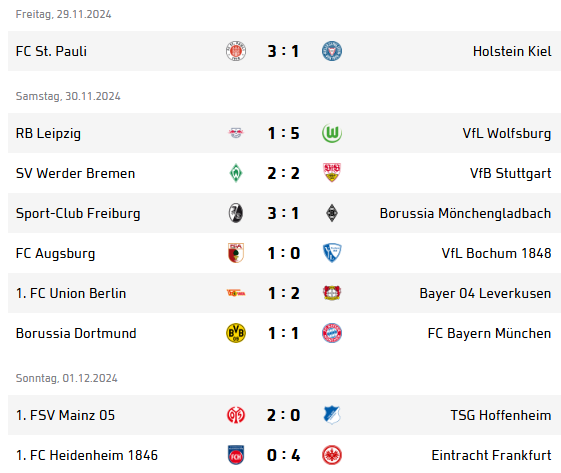Click the 1. FC Heidenheim 1846 name

pos(87,455)
